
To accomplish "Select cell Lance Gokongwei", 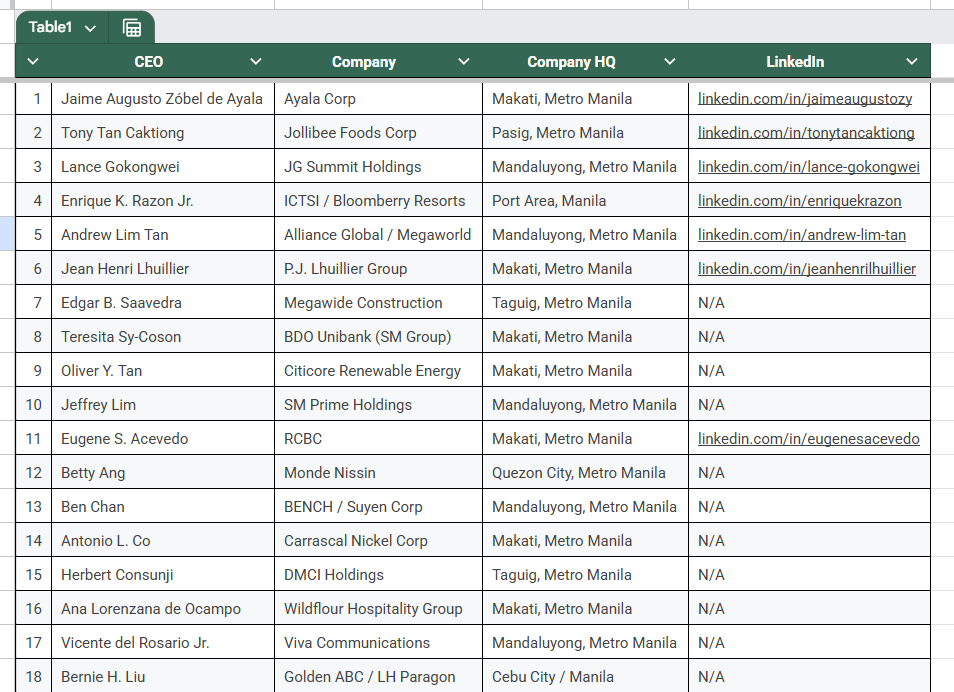I will pos(163,167).
